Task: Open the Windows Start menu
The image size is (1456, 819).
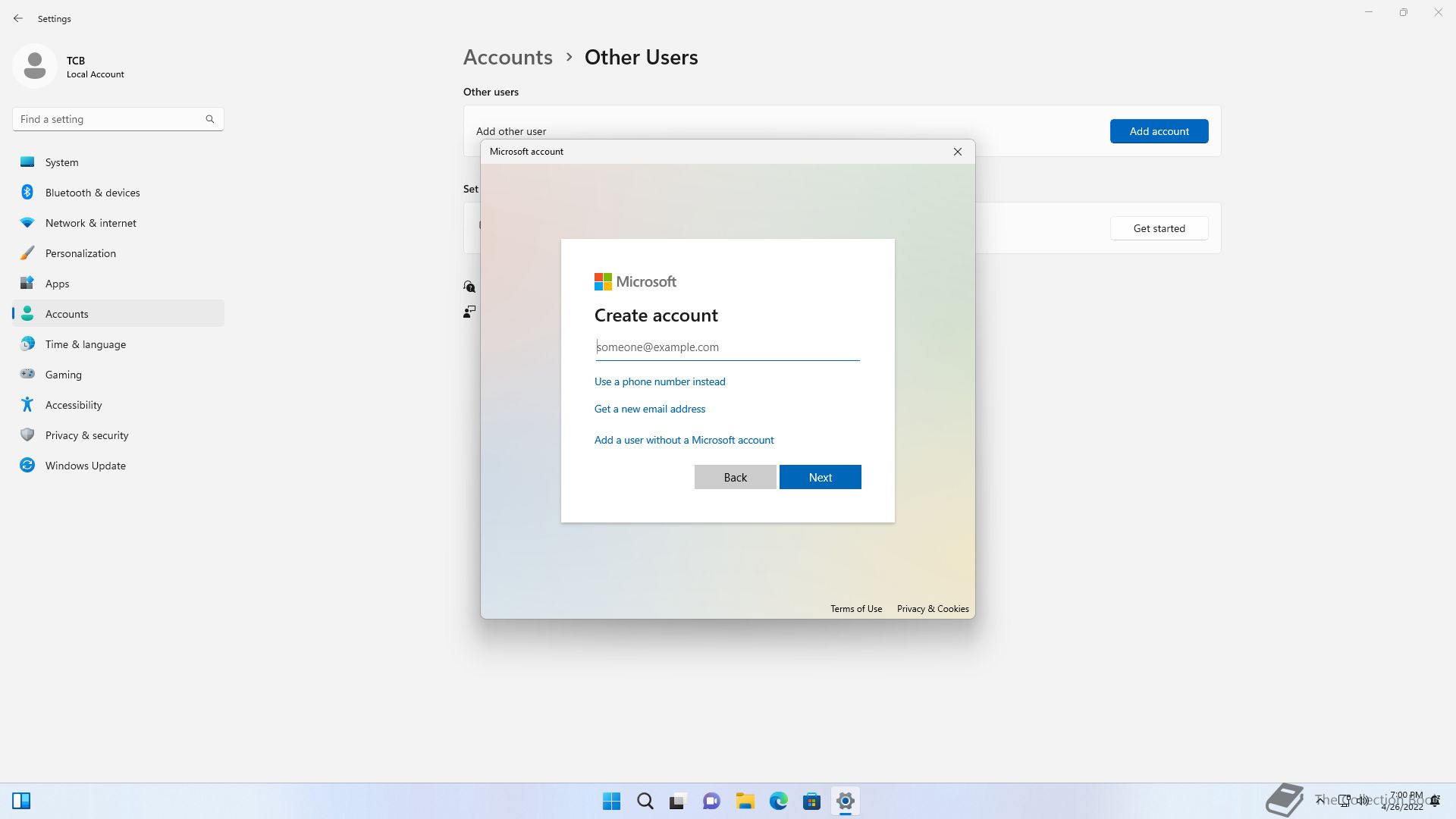Action: [x=611, y=801]
